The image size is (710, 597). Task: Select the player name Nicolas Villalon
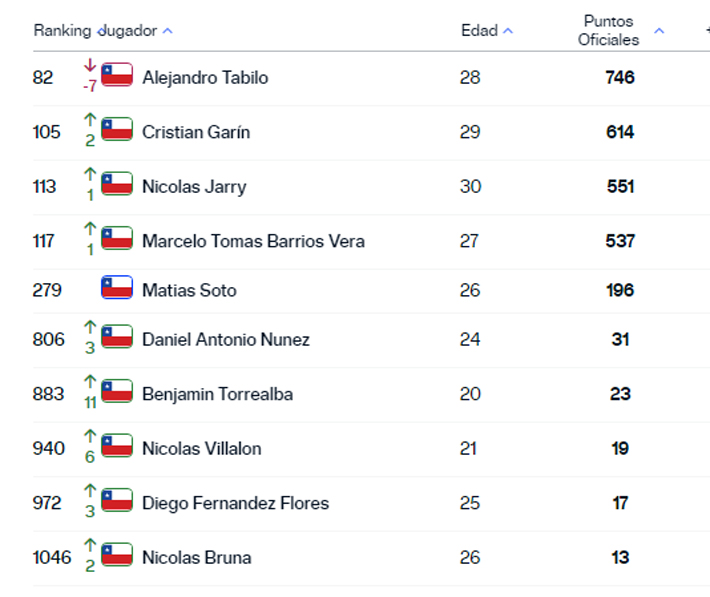201,448
